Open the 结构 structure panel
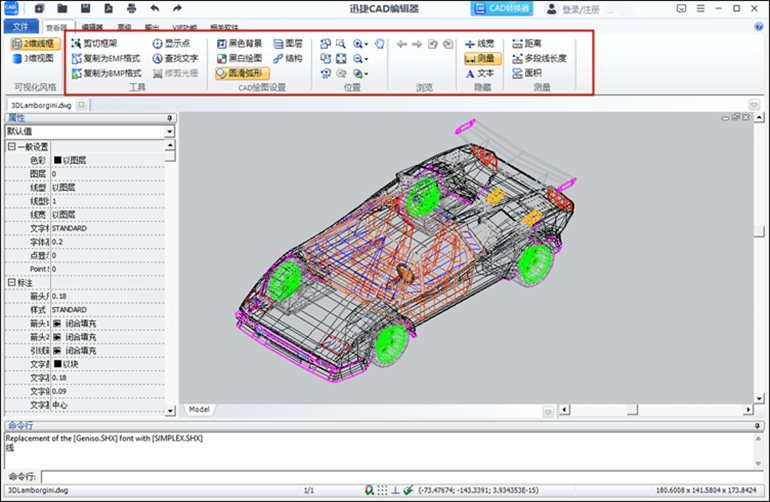770x502 pixels. (288, 58)
